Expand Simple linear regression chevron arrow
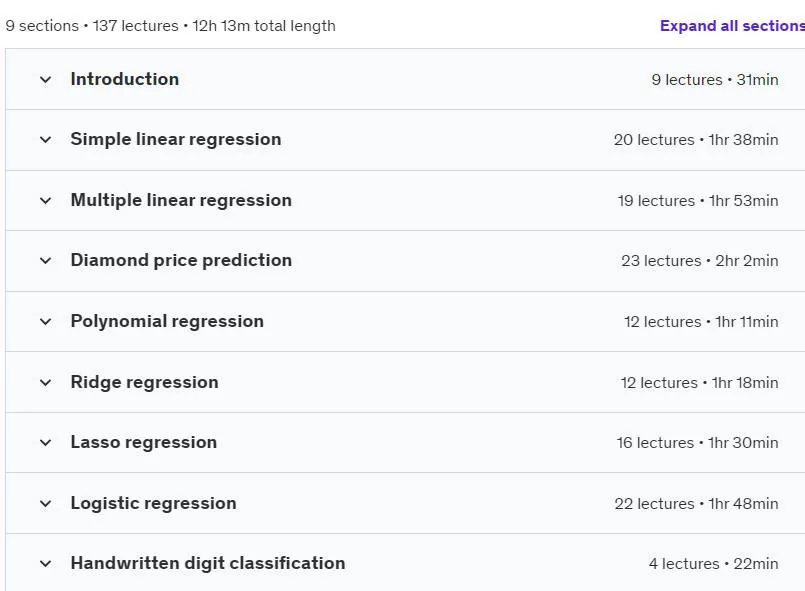This screenshot has height=591, width=805. click(45, 140)
